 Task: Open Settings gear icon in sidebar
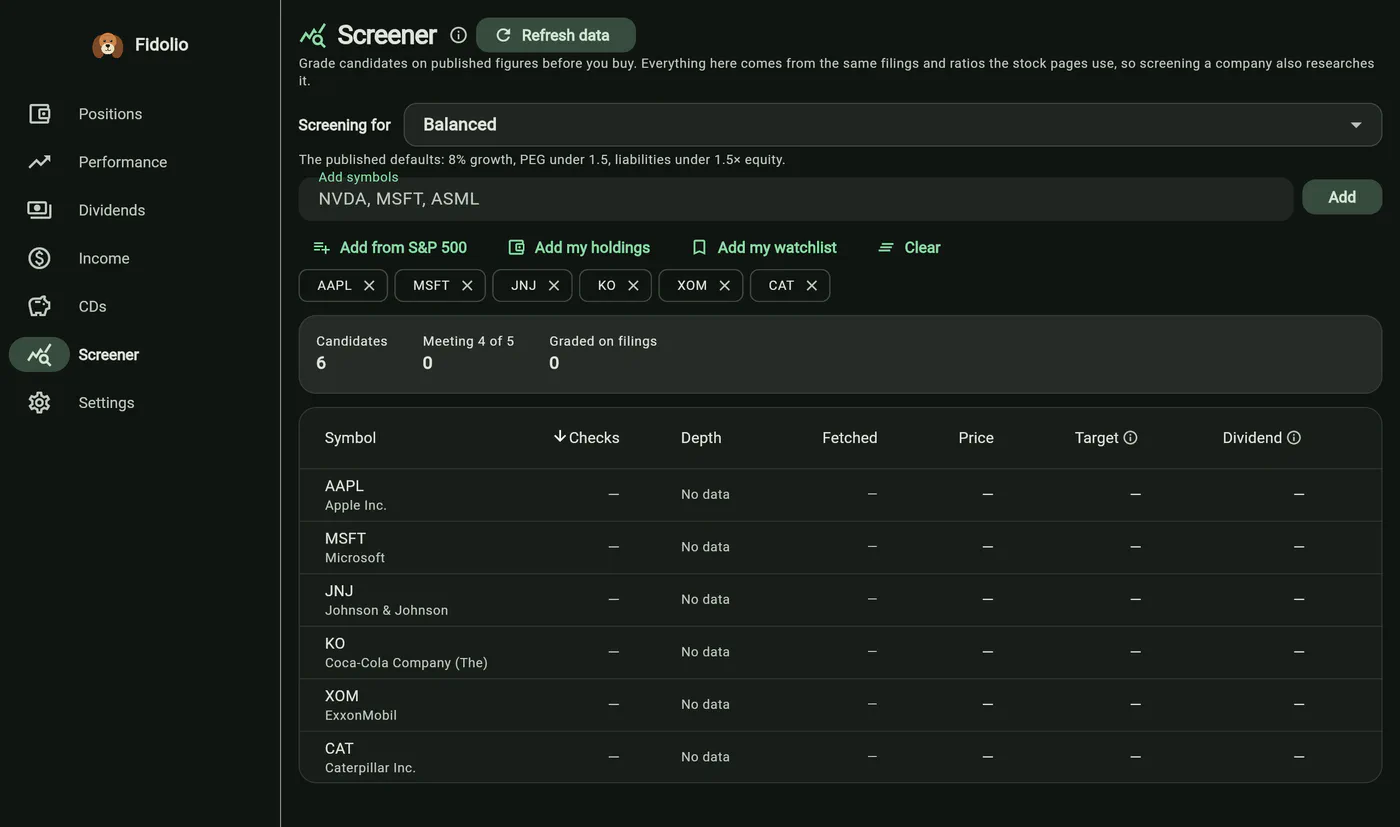pos(39,402)
